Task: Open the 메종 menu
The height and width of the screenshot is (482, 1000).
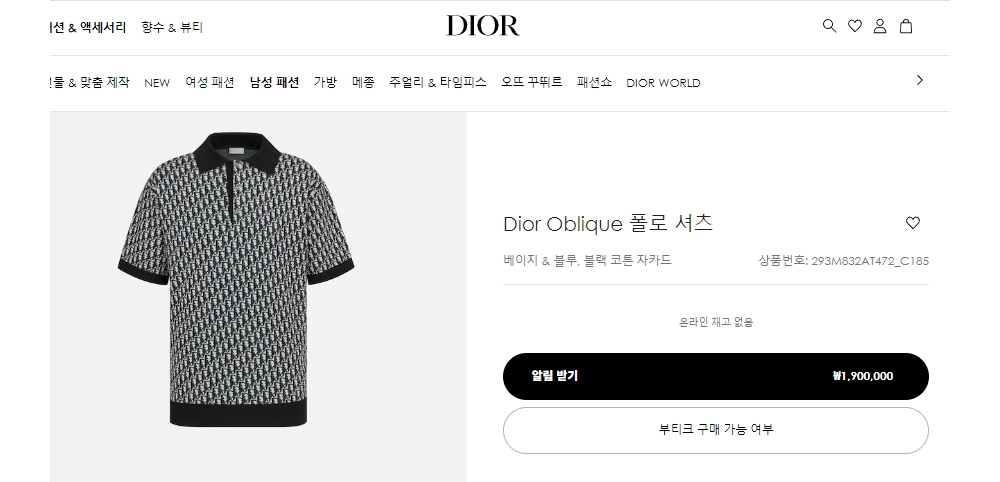Action: coord(364,82)
